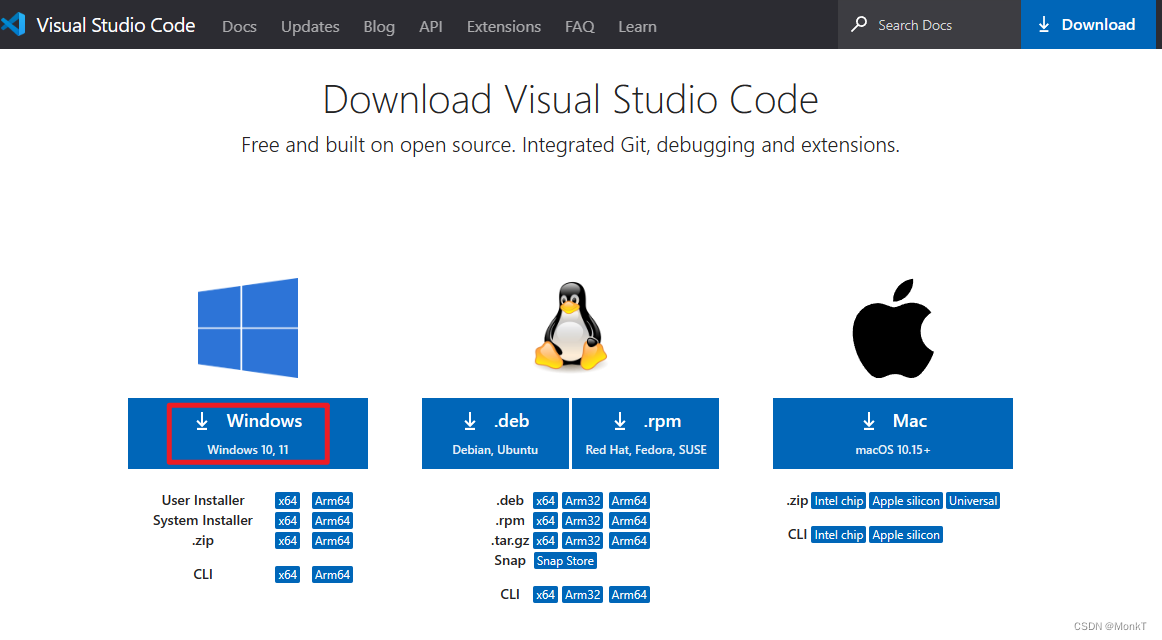
Task: Download the Mac macOS 10.15+ build
Action: [x=893, y=433]
